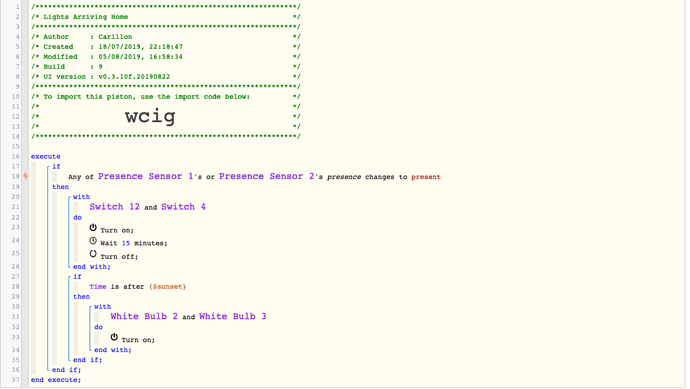Image resolution: width=690 pixels, height=389 pixels.
Task: Click the 'if' keyword on line 17
Action: tap(56, 166)
